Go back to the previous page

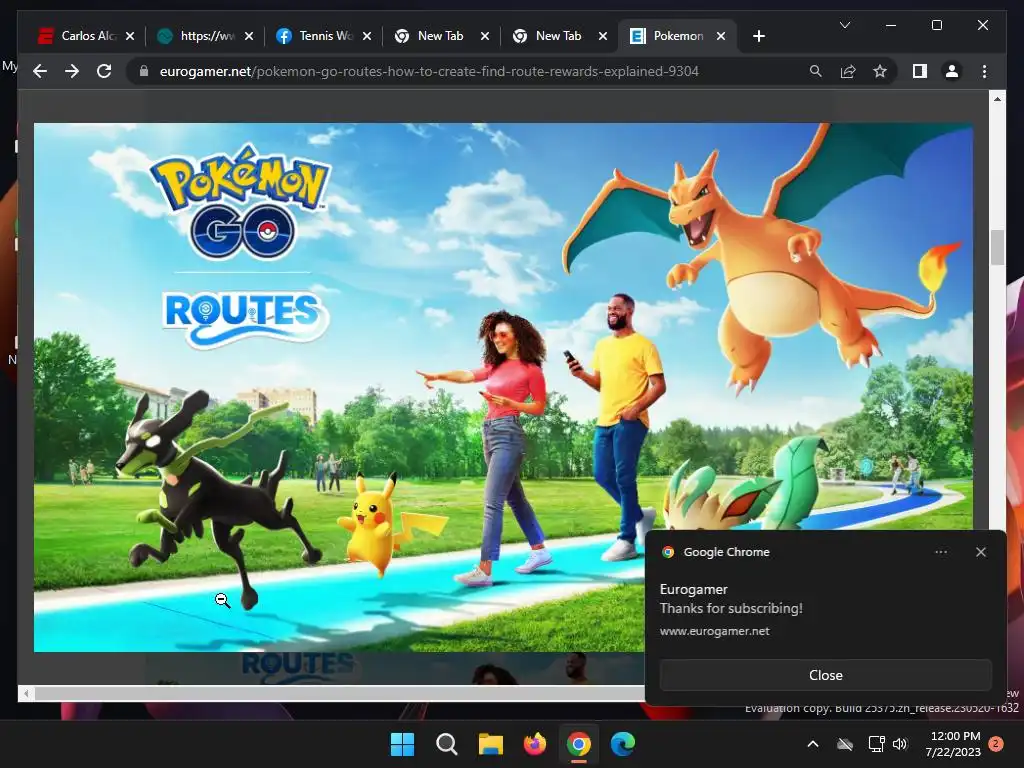40,71
